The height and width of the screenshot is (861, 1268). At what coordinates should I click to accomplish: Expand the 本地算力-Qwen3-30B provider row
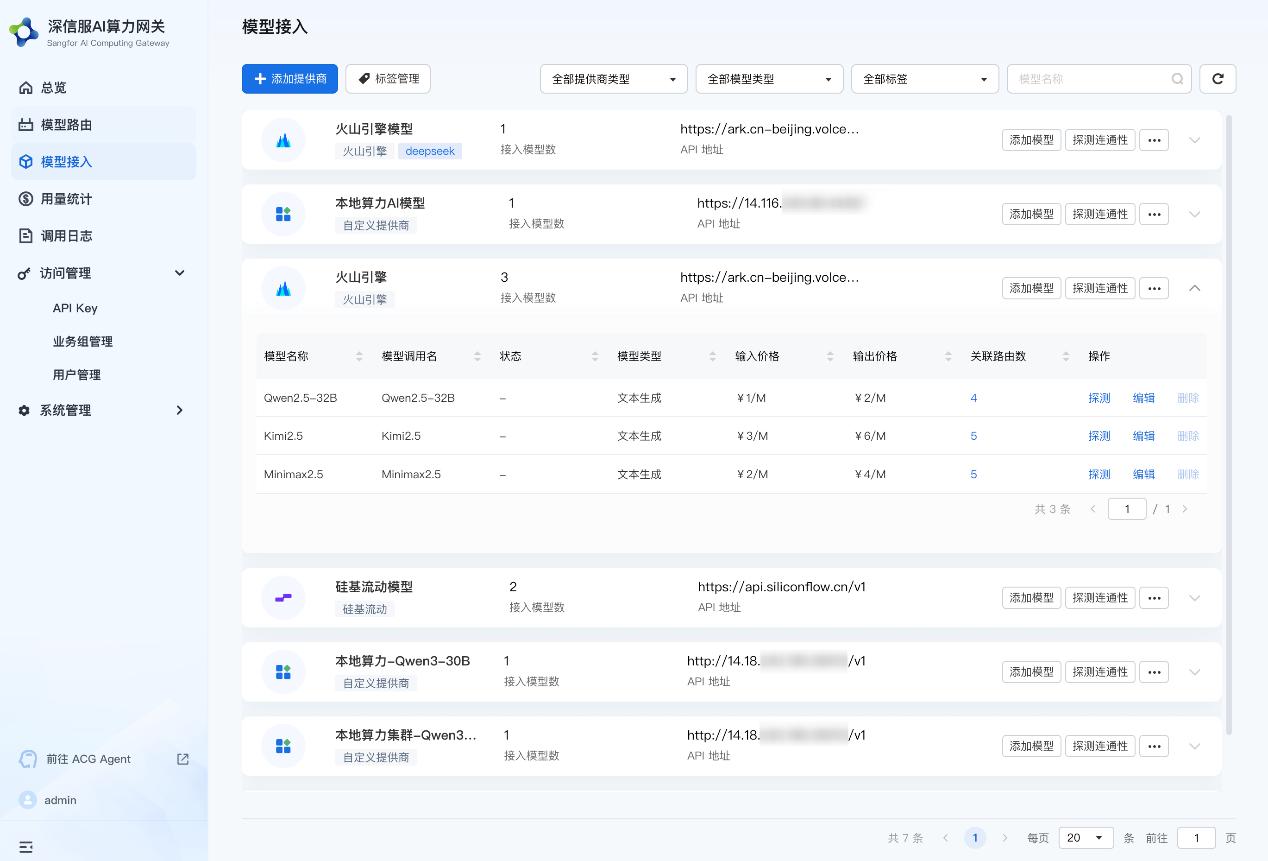tap(1195, 672)
